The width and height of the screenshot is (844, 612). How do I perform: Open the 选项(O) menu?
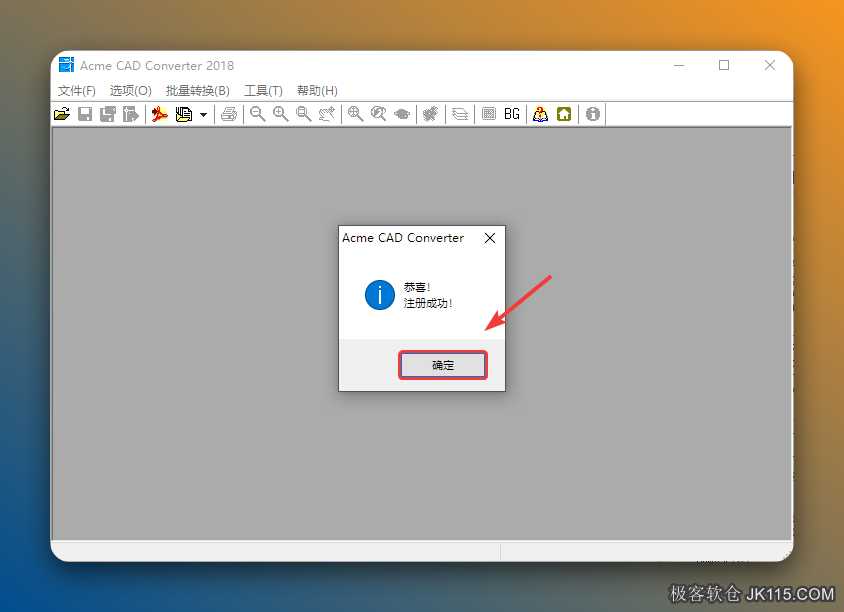130,90
